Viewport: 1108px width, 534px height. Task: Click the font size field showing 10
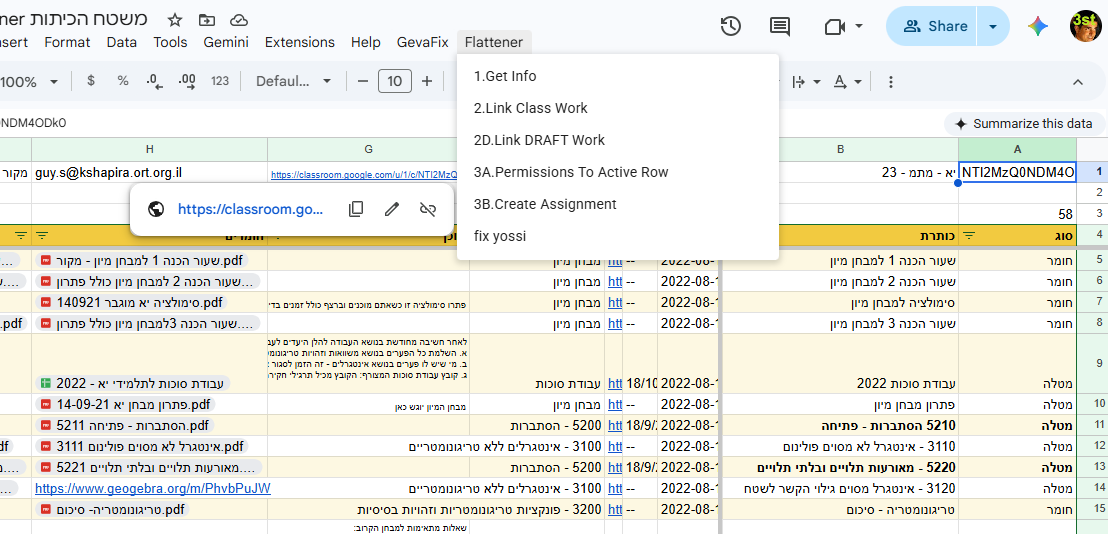pos(394,81)
